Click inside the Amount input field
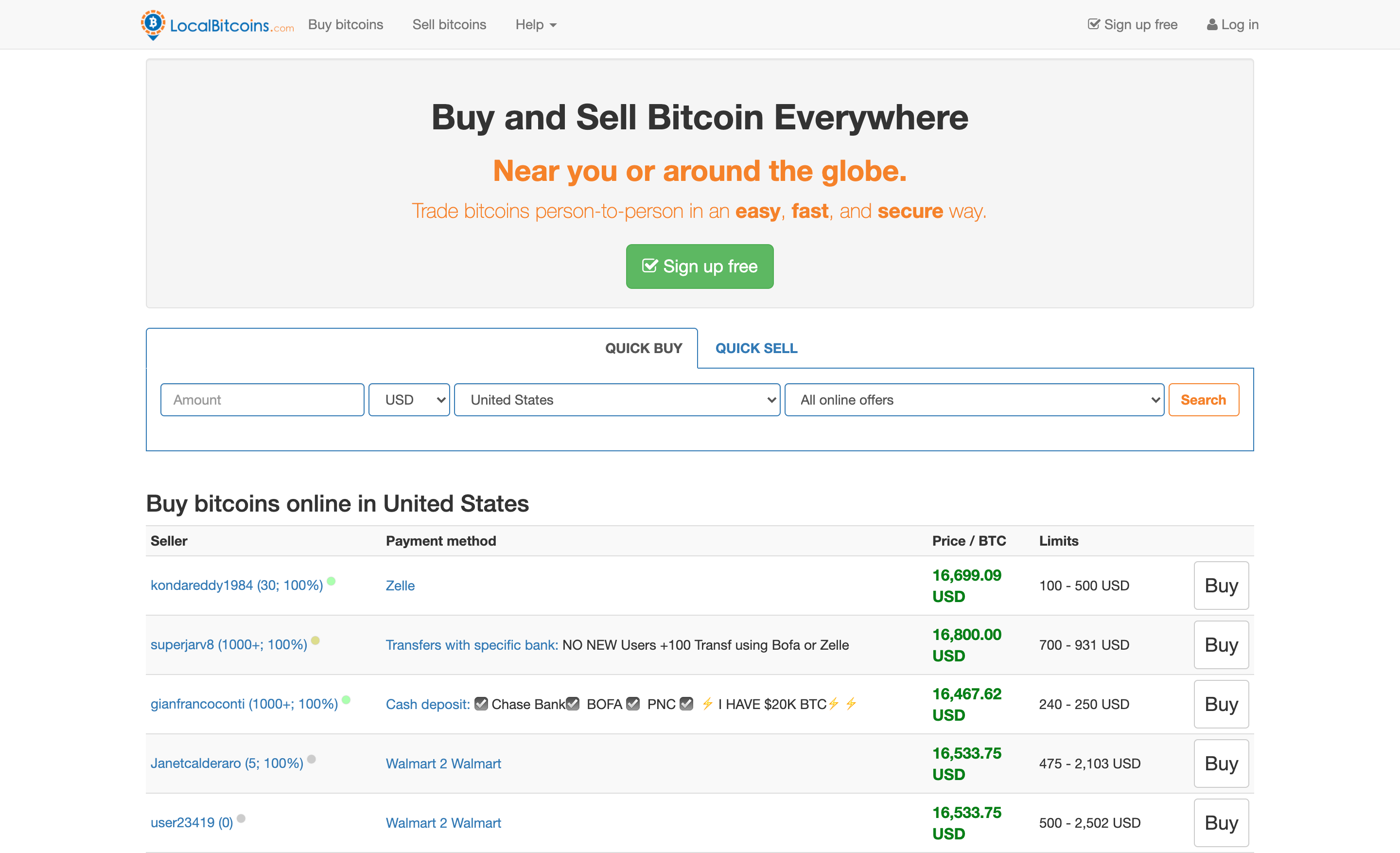The image size is (1400, 853). tap(262, 399)
